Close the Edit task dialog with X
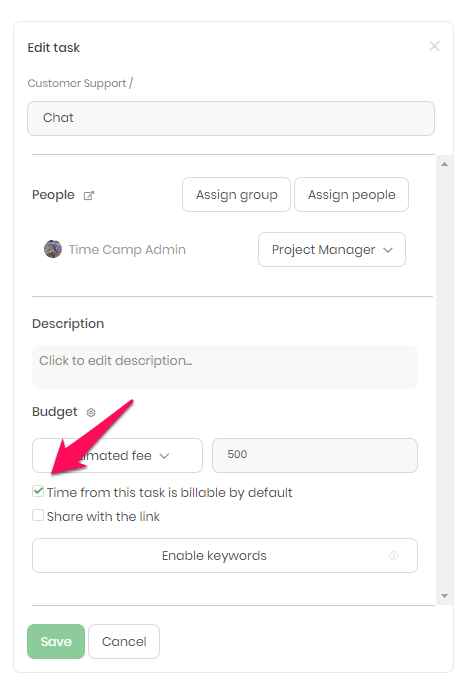This screenshot has width=472, height=693. point(434,46)
